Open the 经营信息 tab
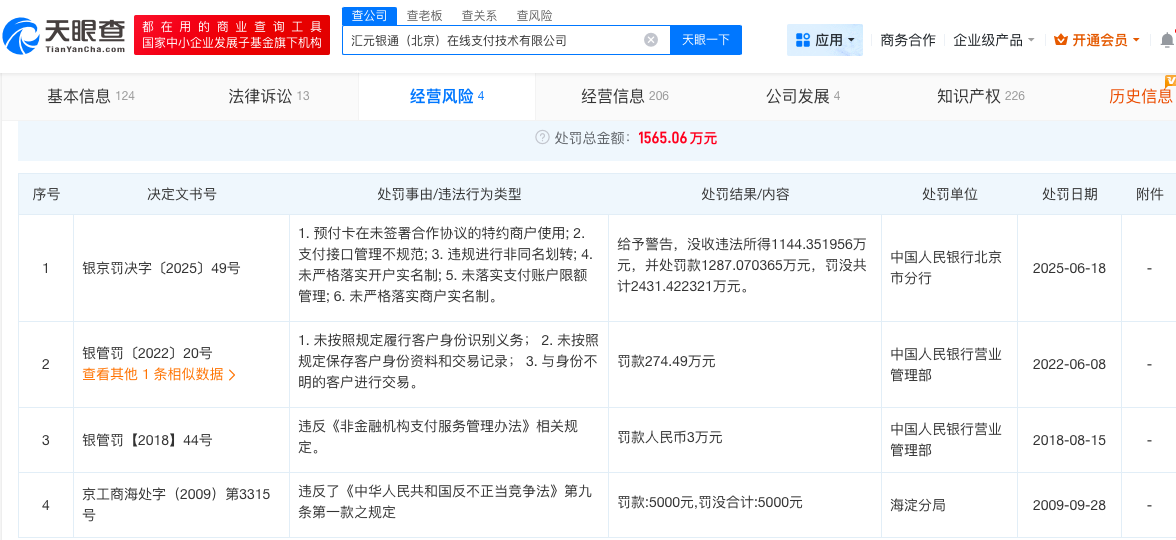 click(x=625, y=96)
